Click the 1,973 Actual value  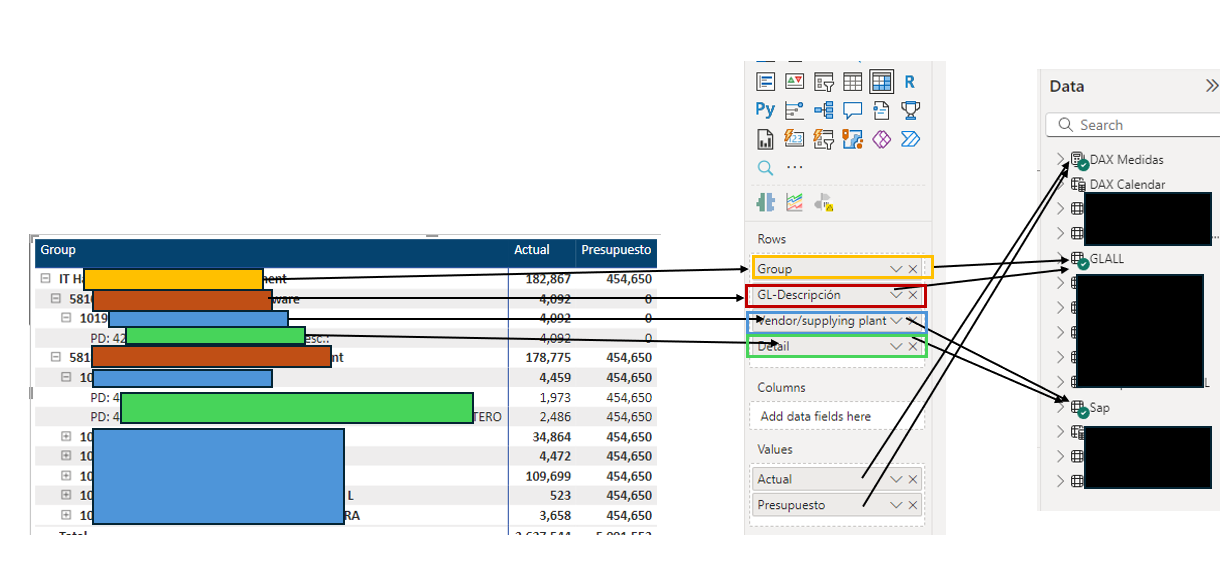(x=555, y=397)
